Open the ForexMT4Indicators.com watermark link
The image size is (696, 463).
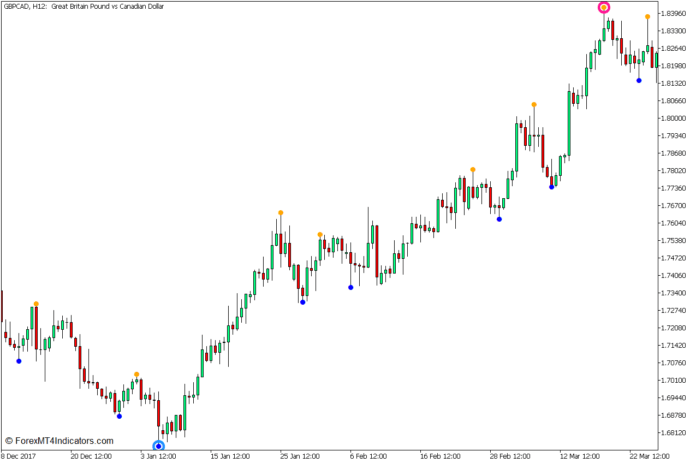click(x=60, y=440)
